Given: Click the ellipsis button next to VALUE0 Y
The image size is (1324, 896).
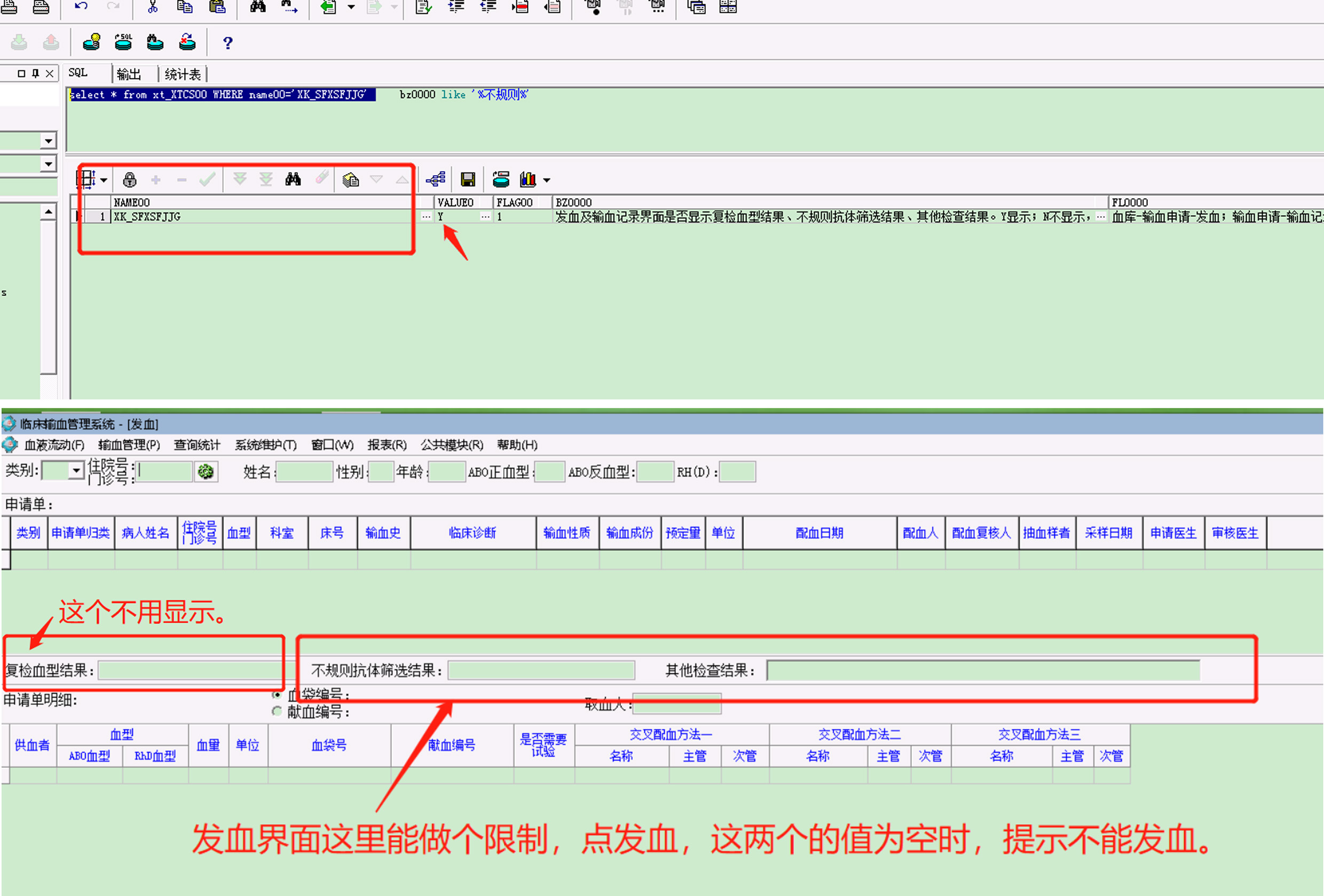Looking at the screenshot, I should pyautogui.click(x=485, y=217).
